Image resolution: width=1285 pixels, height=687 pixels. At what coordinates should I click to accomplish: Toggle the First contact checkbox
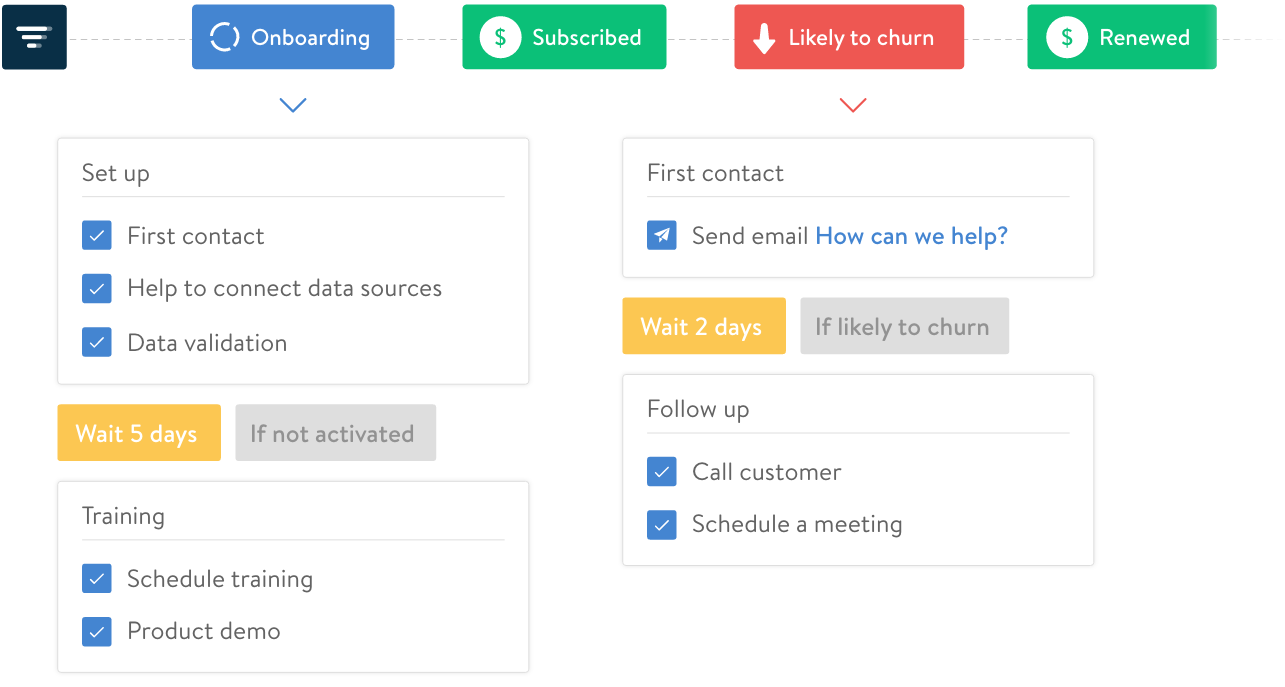(97, 236)
